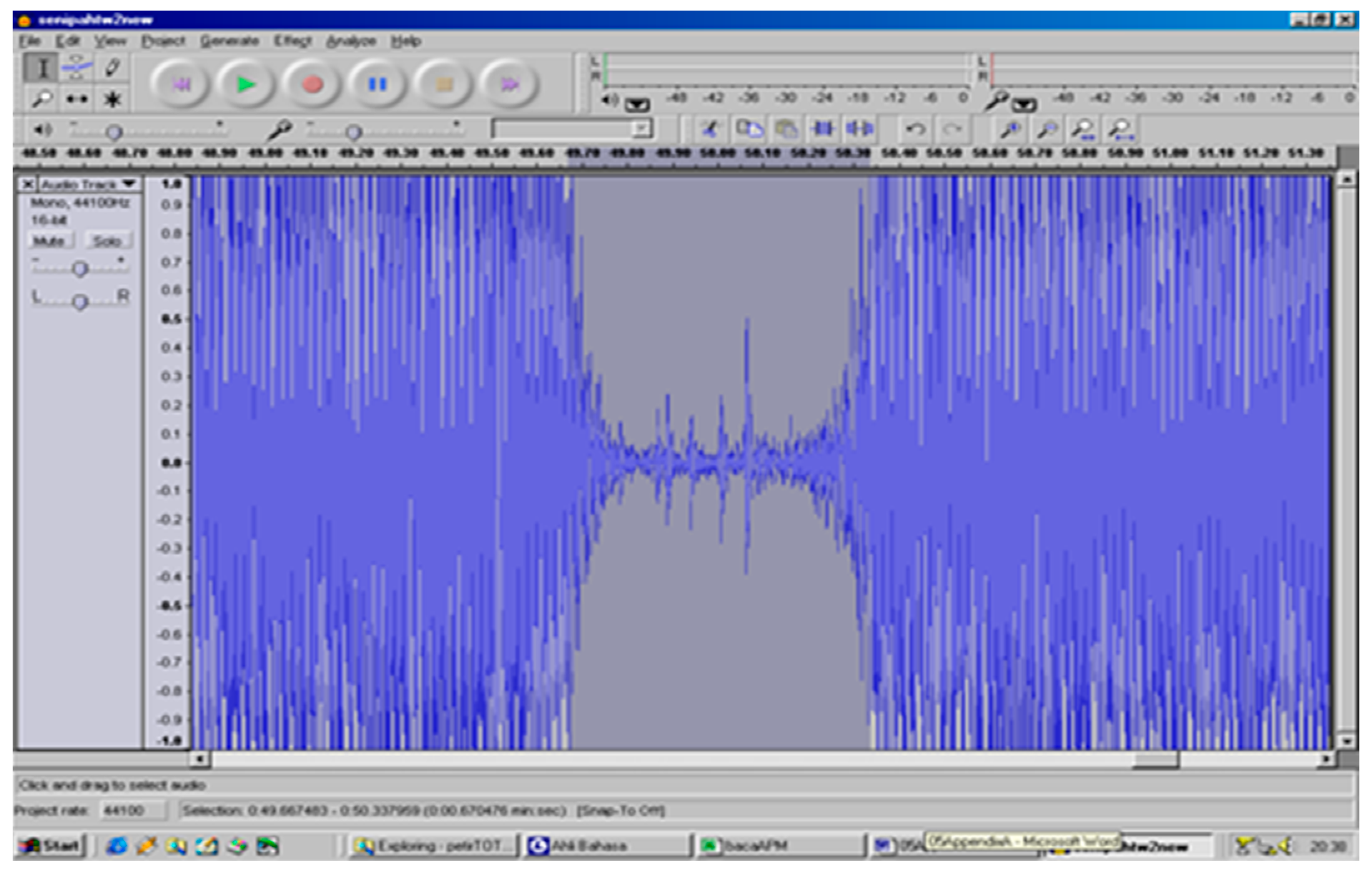Select the Time Shift tool
Image resolution: width=1372 pixels, height=874 pixels.
point(77,99)
